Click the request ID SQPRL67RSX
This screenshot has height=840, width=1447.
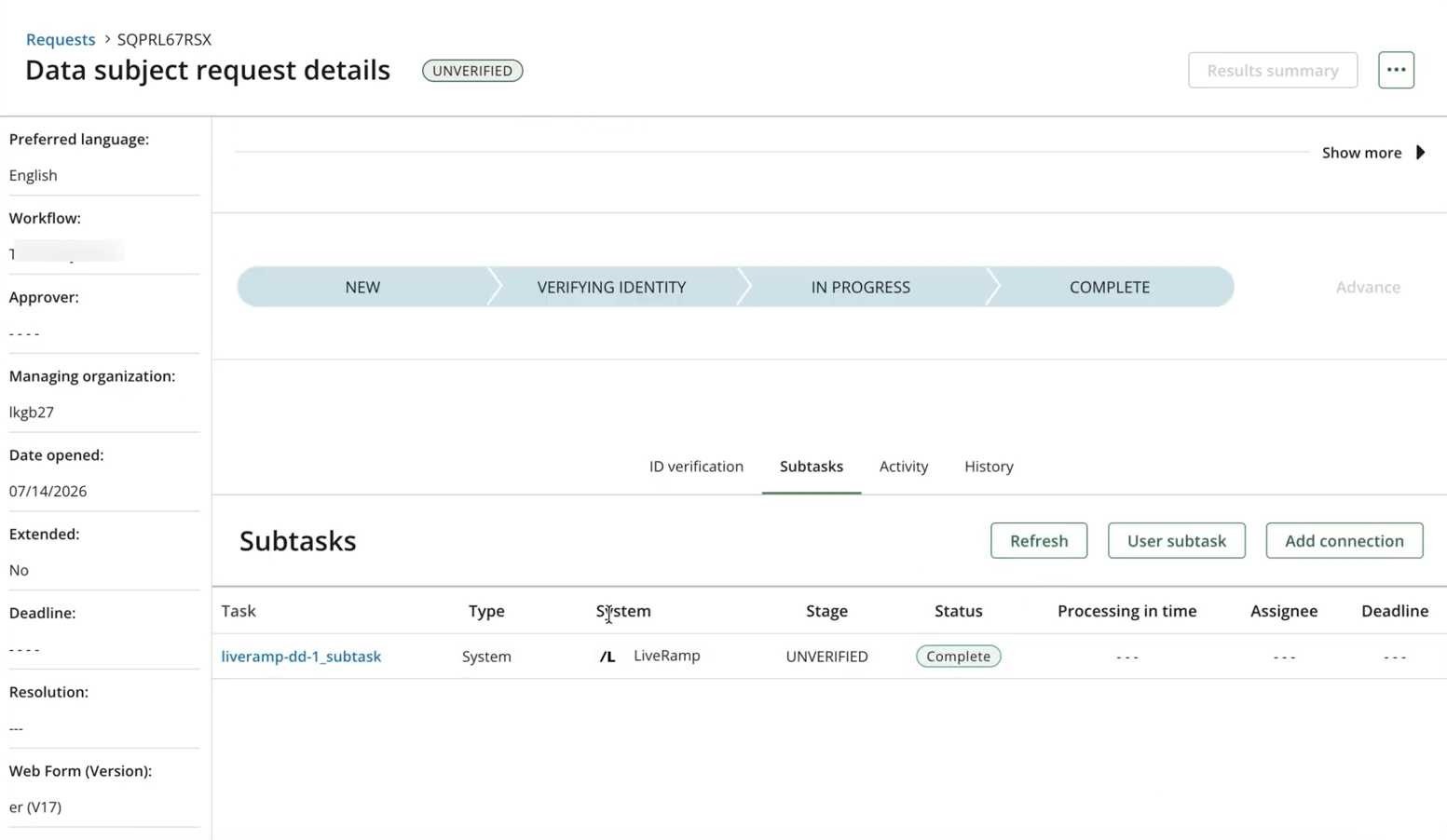click(x=164, y=39)
